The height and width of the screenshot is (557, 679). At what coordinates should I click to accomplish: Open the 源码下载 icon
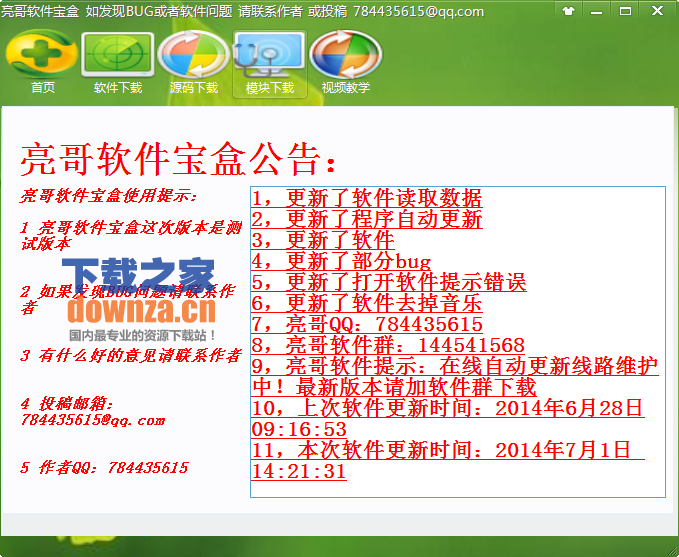click(x=194, y=64)
